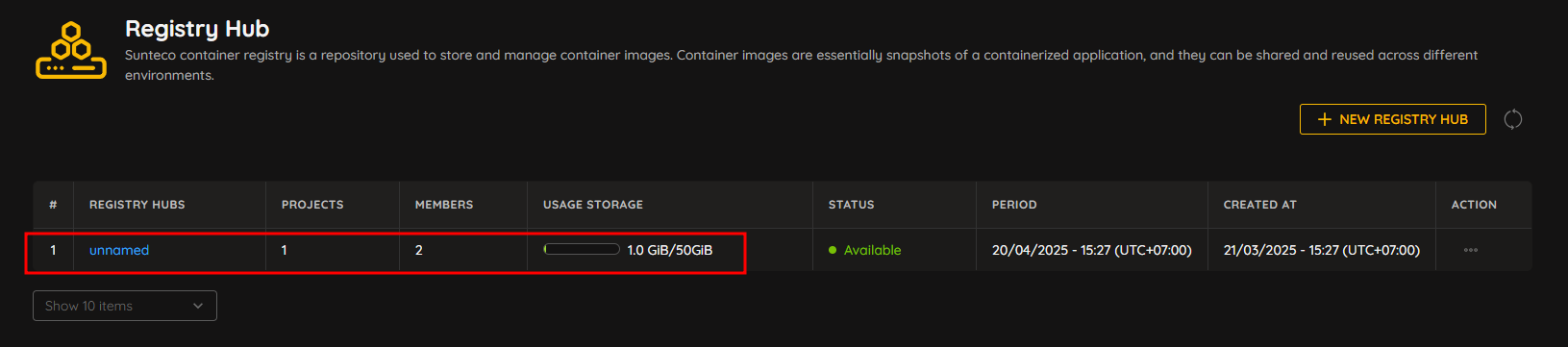Viewport: 1568px width, 347px height.
Task: Open the three-dots action menu for unnamed
Action: point(1471,250)
